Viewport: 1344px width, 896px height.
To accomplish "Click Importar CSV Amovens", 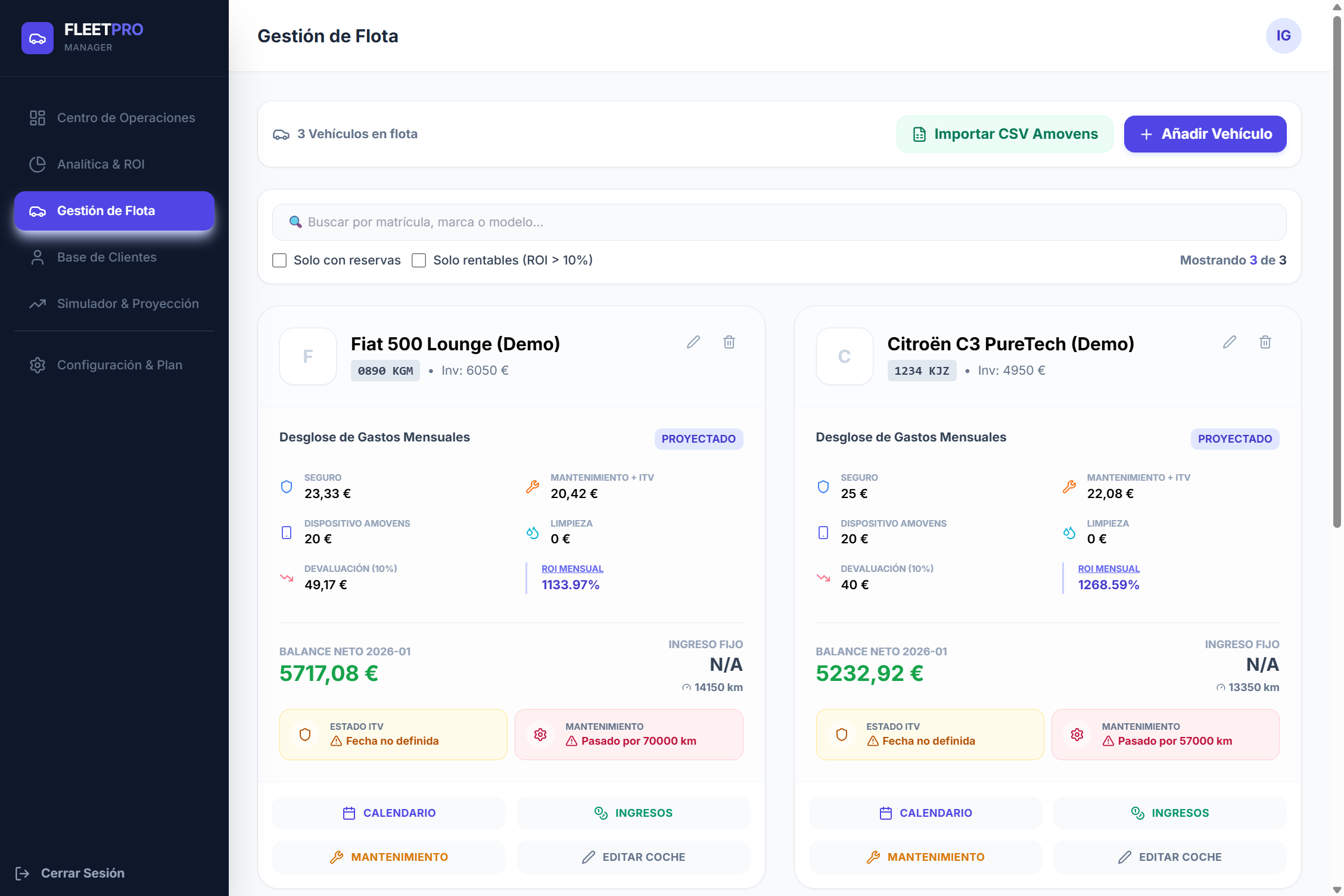I will click(x=1004, y=134).
